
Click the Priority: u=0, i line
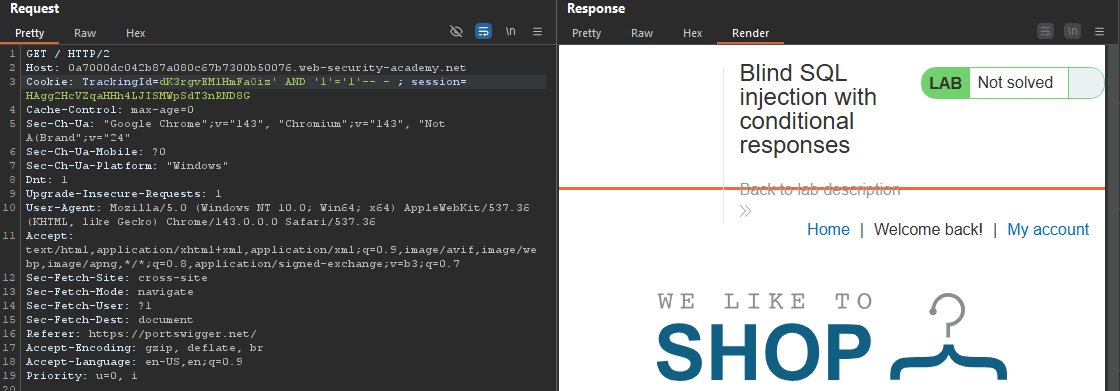pos(81,376)
